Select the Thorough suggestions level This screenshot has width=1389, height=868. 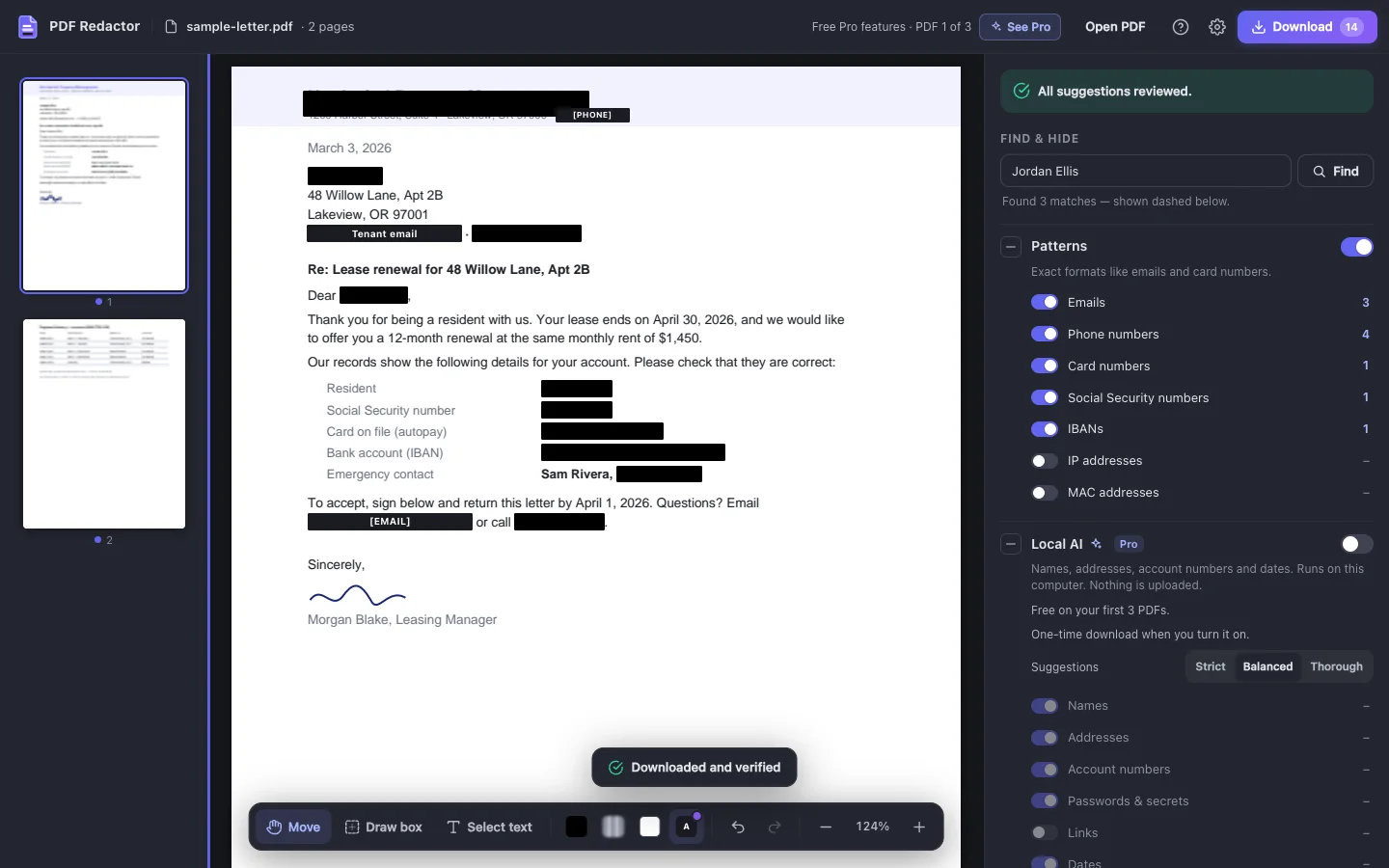pyautogui.click(x=1336, y=666)
